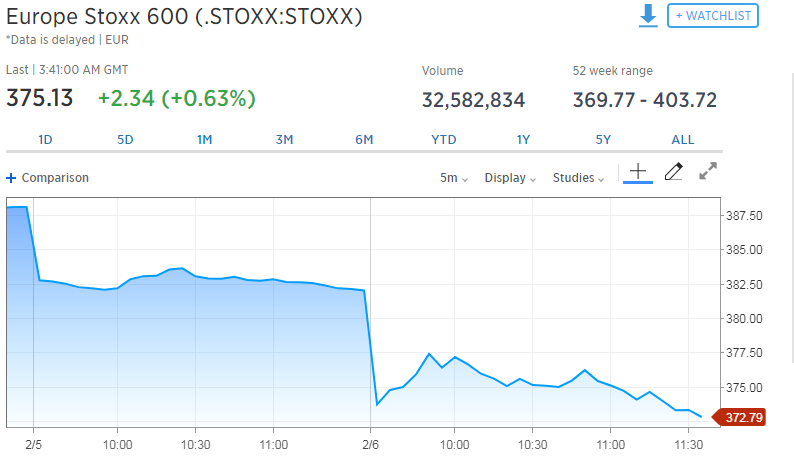Open the 5m interval dropdown

[x=454, y=178]
